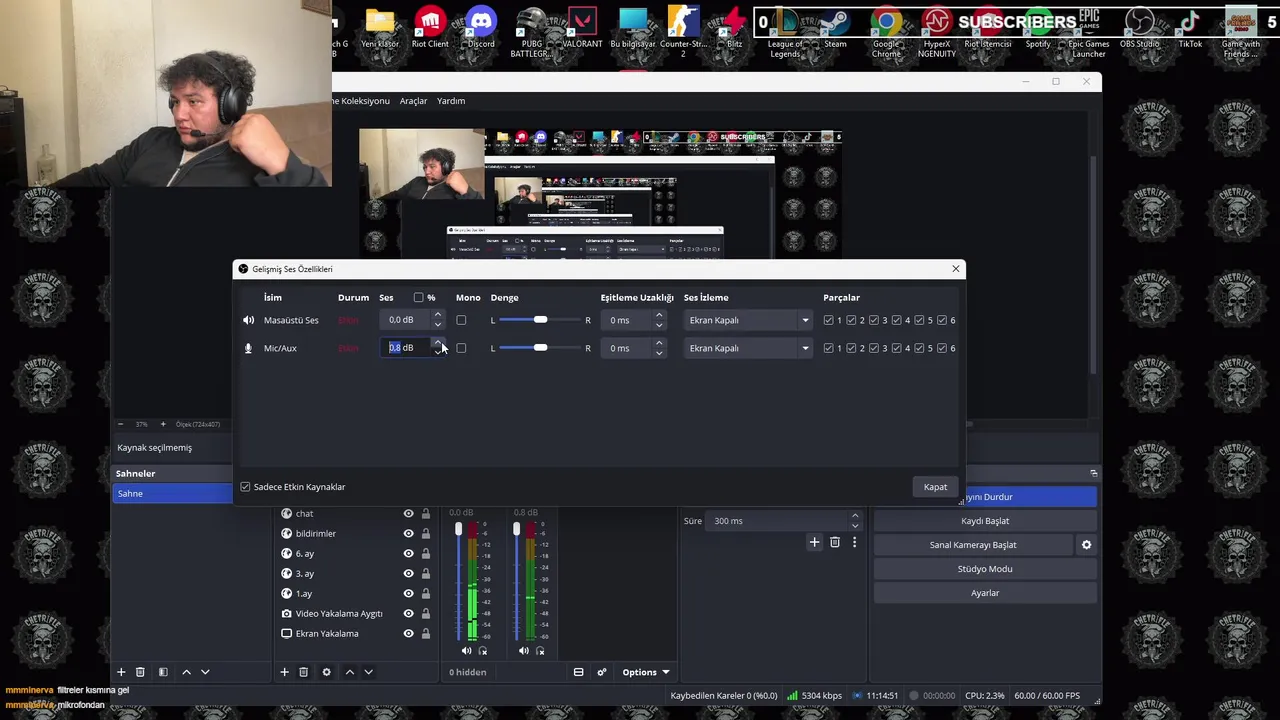This screenshot has height=720, width=1280.
Task: Open the TikTok desktop shortcut
Action: pyautogui.click(x=1190, y=28)
